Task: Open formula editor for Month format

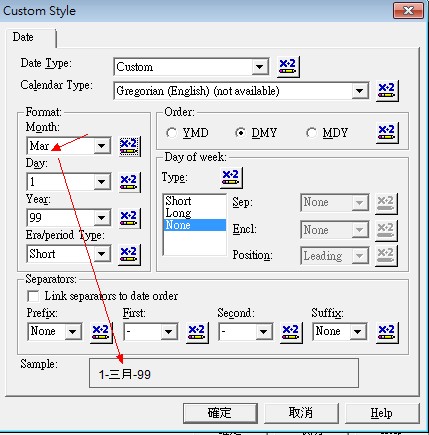Action: (x=130, y=146)
